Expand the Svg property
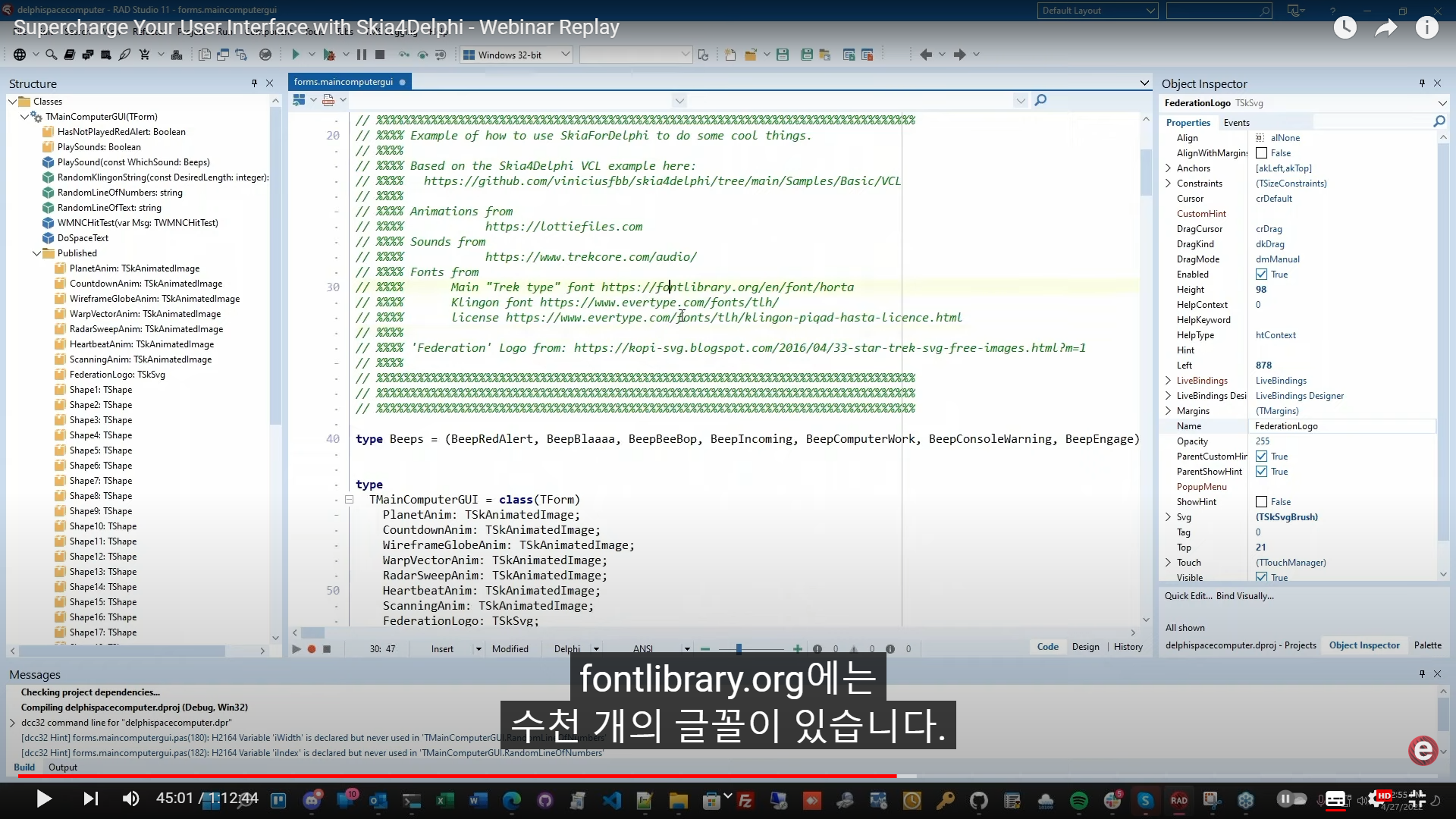Screen dimensions: 1456x819 pos(1169,517)
